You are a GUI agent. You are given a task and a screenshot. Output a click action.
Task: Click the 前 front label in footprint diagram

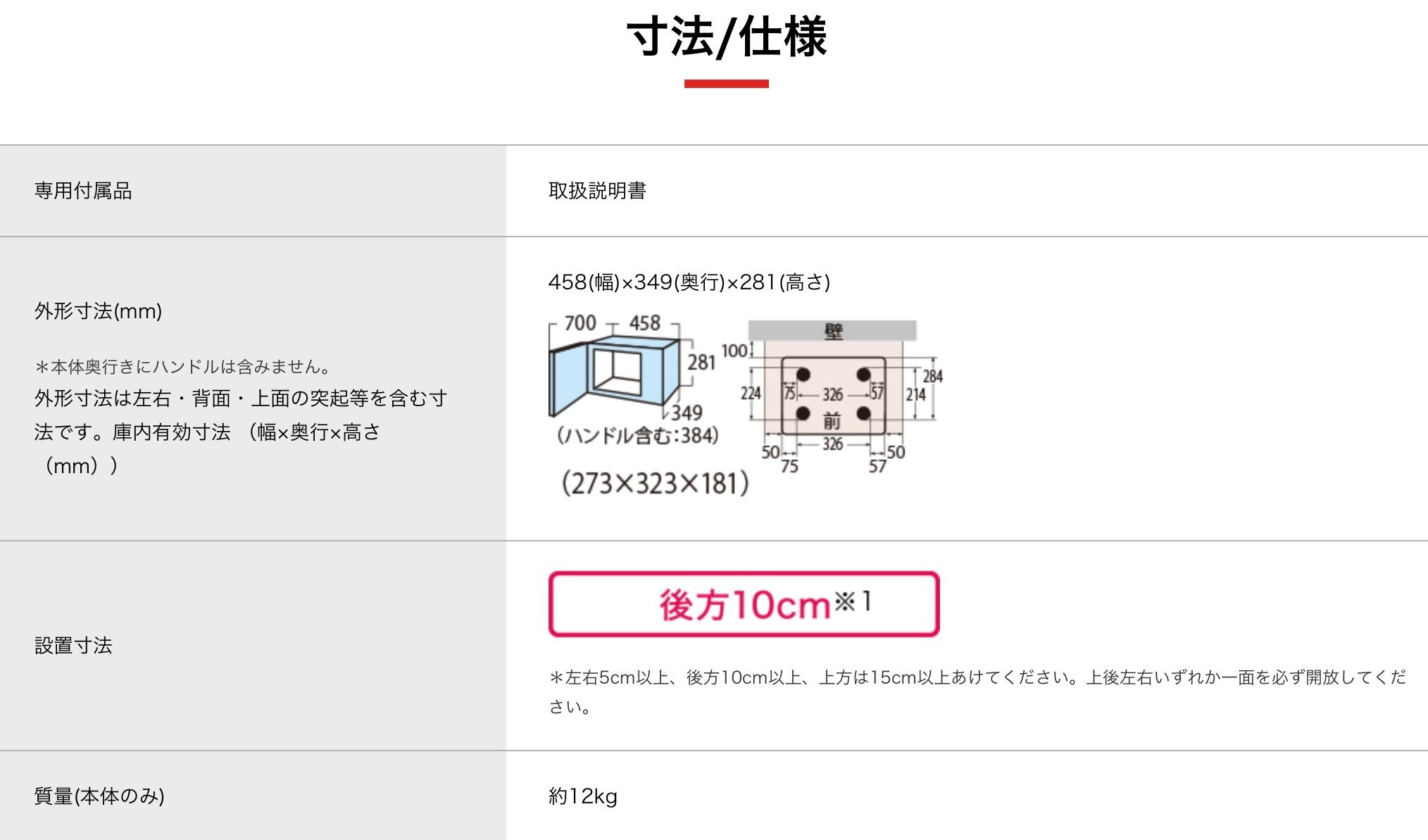(832, 421)
